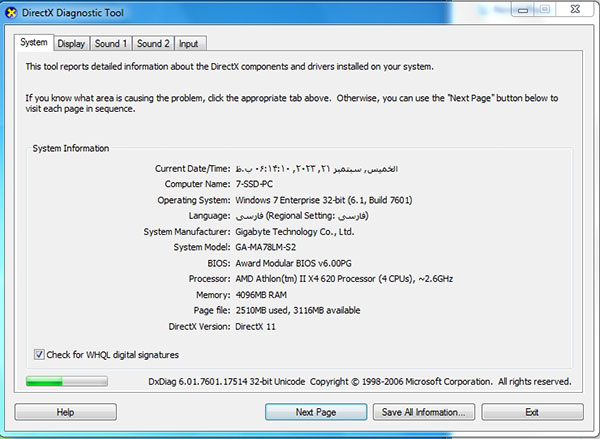The height and width of the screenshot is (439, 600).
Task: Click system model GA-MA78LM-S2
Action: (266, 247)
